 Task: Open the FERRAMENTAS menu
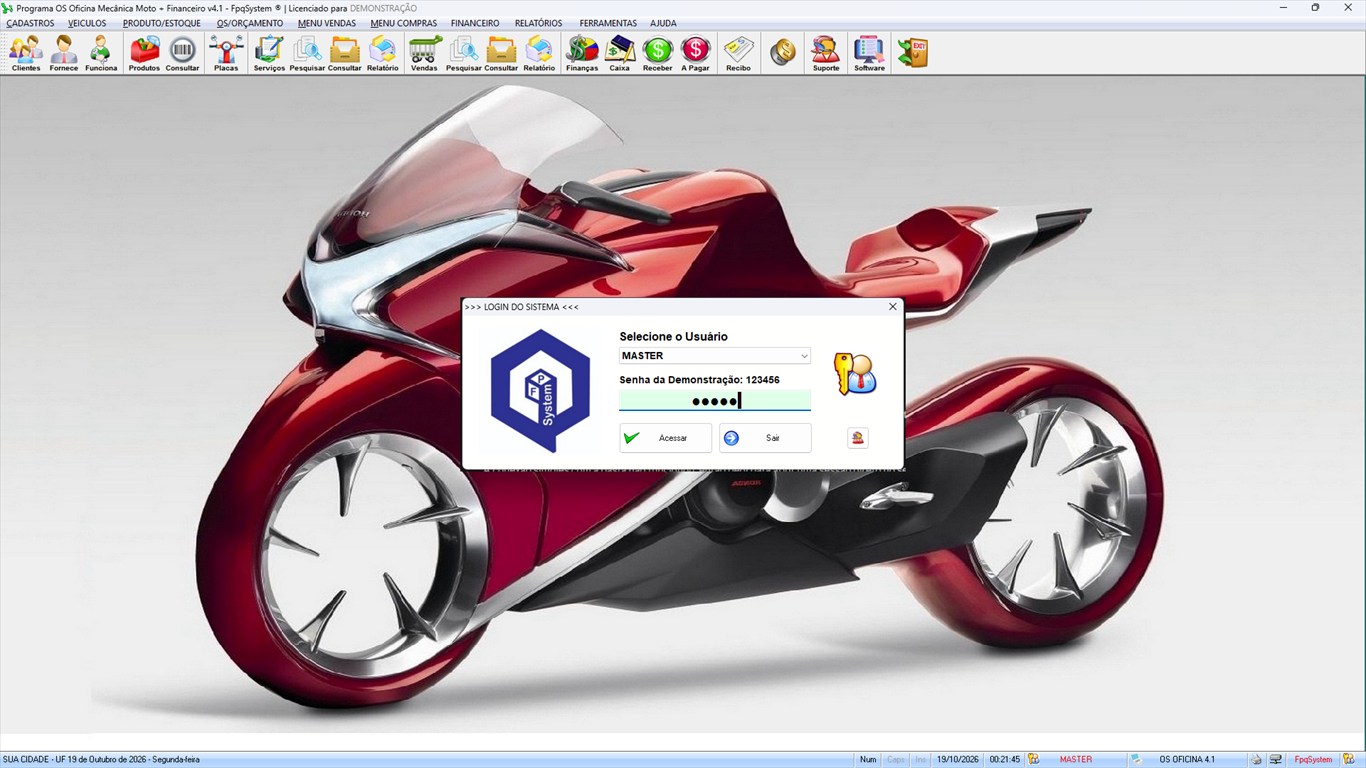[608, 23]
